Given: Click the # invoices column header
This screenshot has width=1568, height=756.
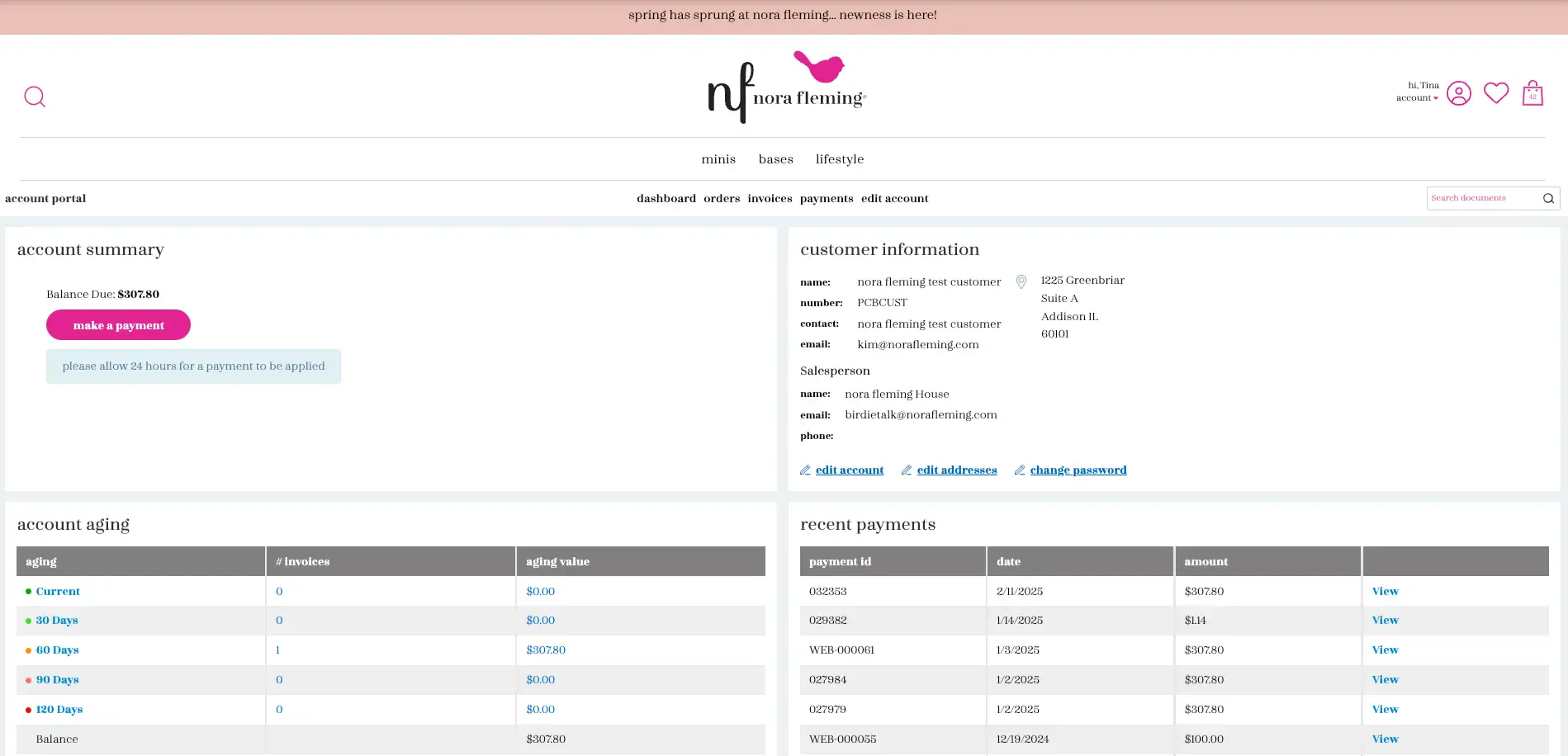Looking at the screenshot, I should coord(391,561).
